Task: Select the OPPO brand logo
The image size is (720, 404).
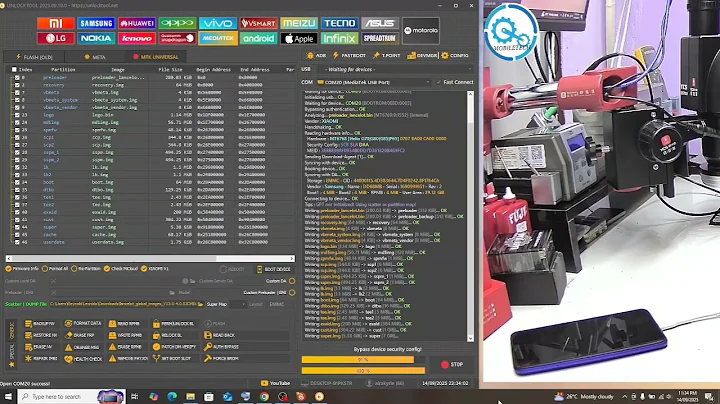Action: [x=177, y=23]
